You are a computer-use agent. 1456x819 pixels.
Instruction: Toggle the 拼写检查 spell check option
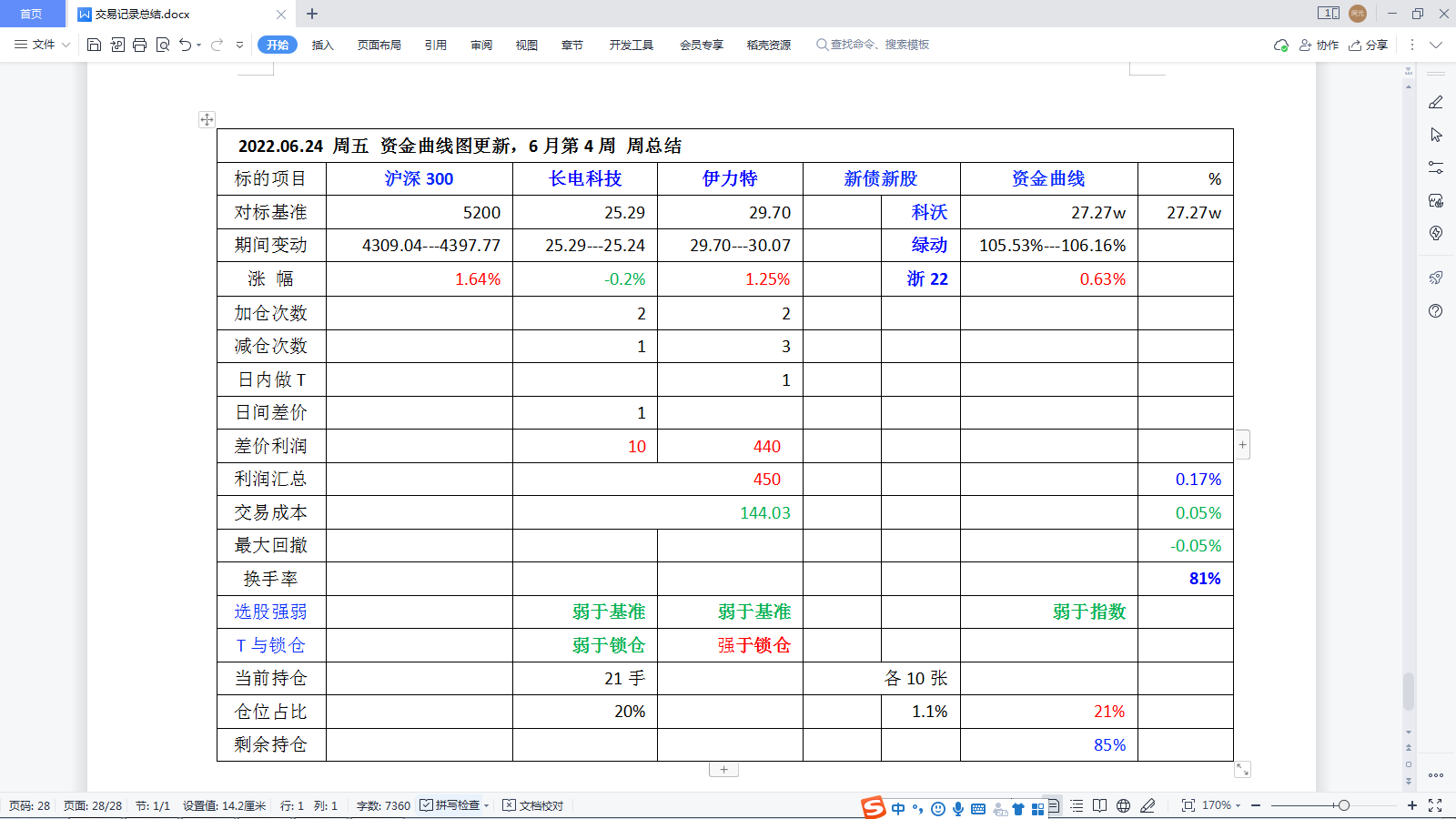tap(452, 805)
